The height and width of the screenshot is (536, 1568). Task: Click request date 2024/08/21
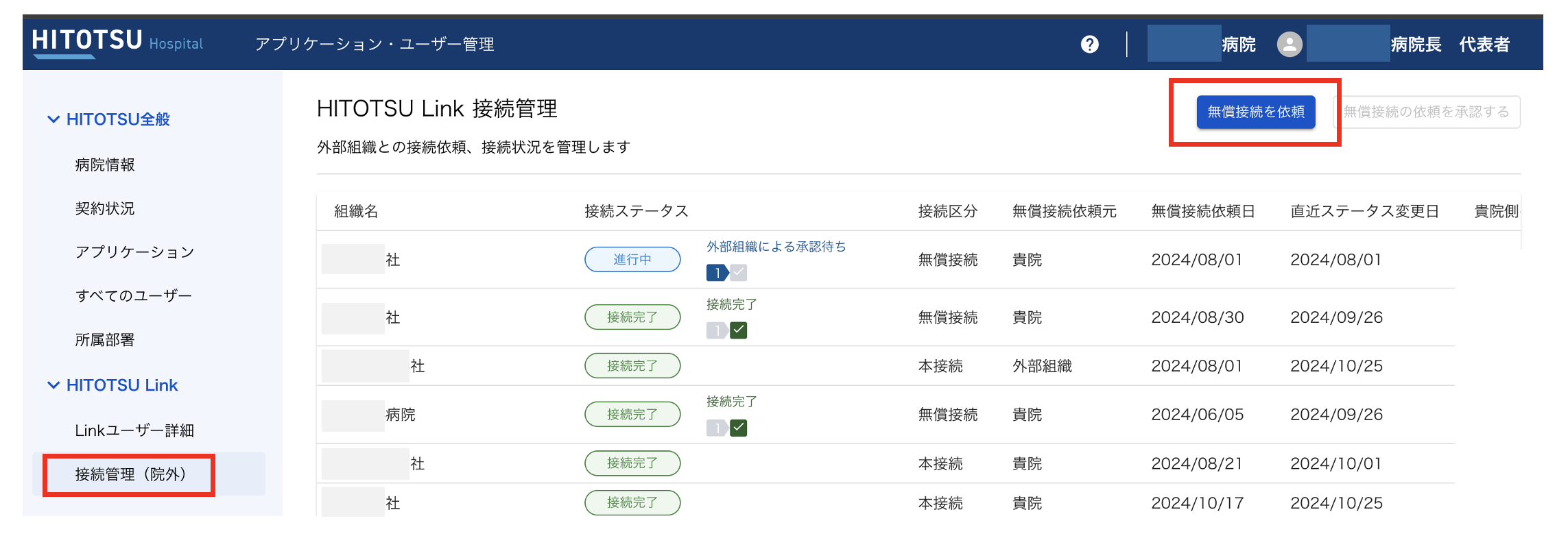point(1197,463)
